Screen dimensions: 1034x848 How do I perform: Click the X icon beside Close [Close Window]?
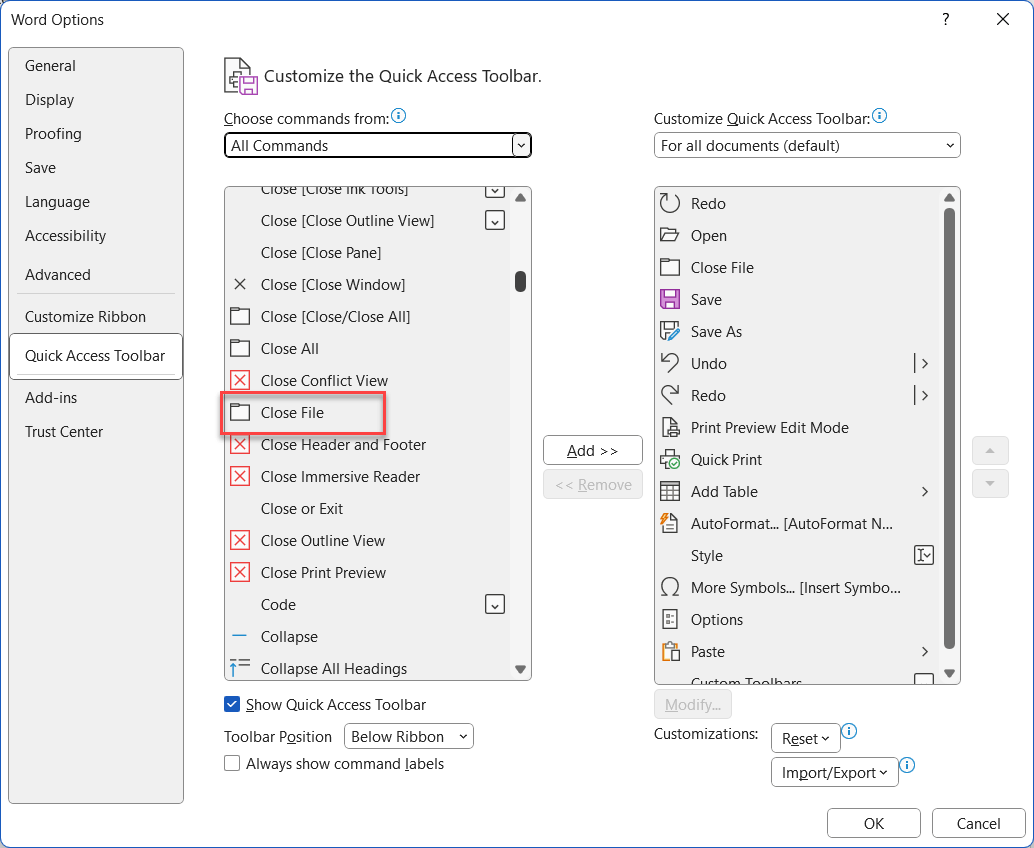pos(240,284)
